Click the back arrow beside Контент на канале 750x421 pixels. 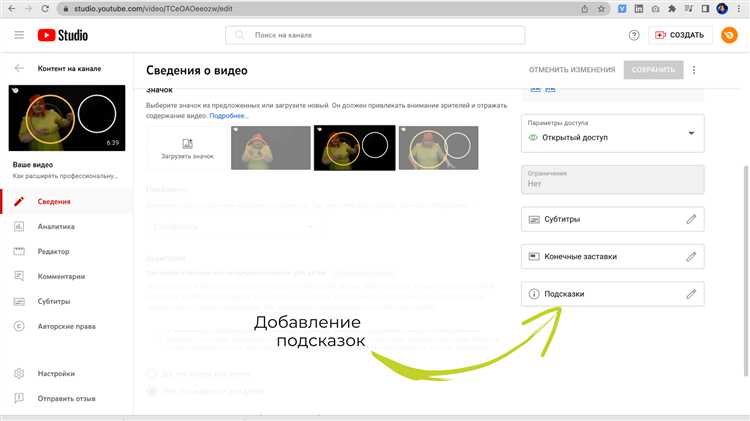19,69
